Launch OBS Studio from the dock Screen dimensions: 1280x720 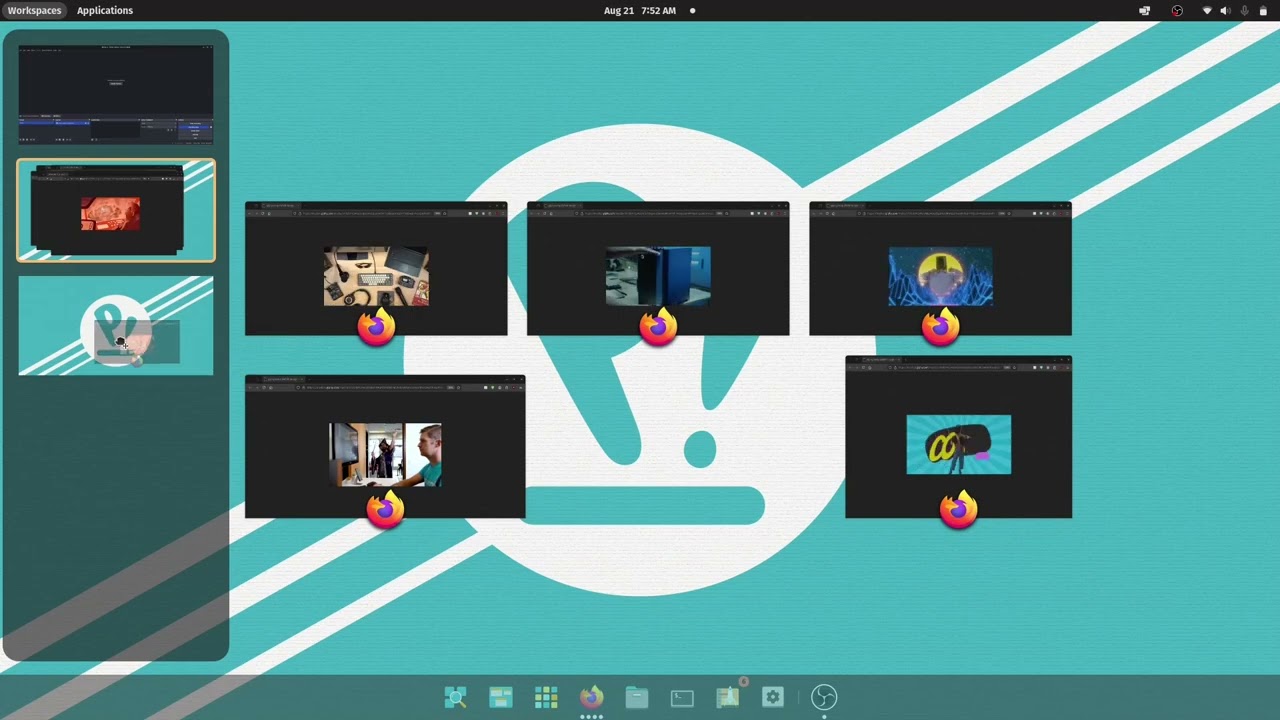click(825, 697)
